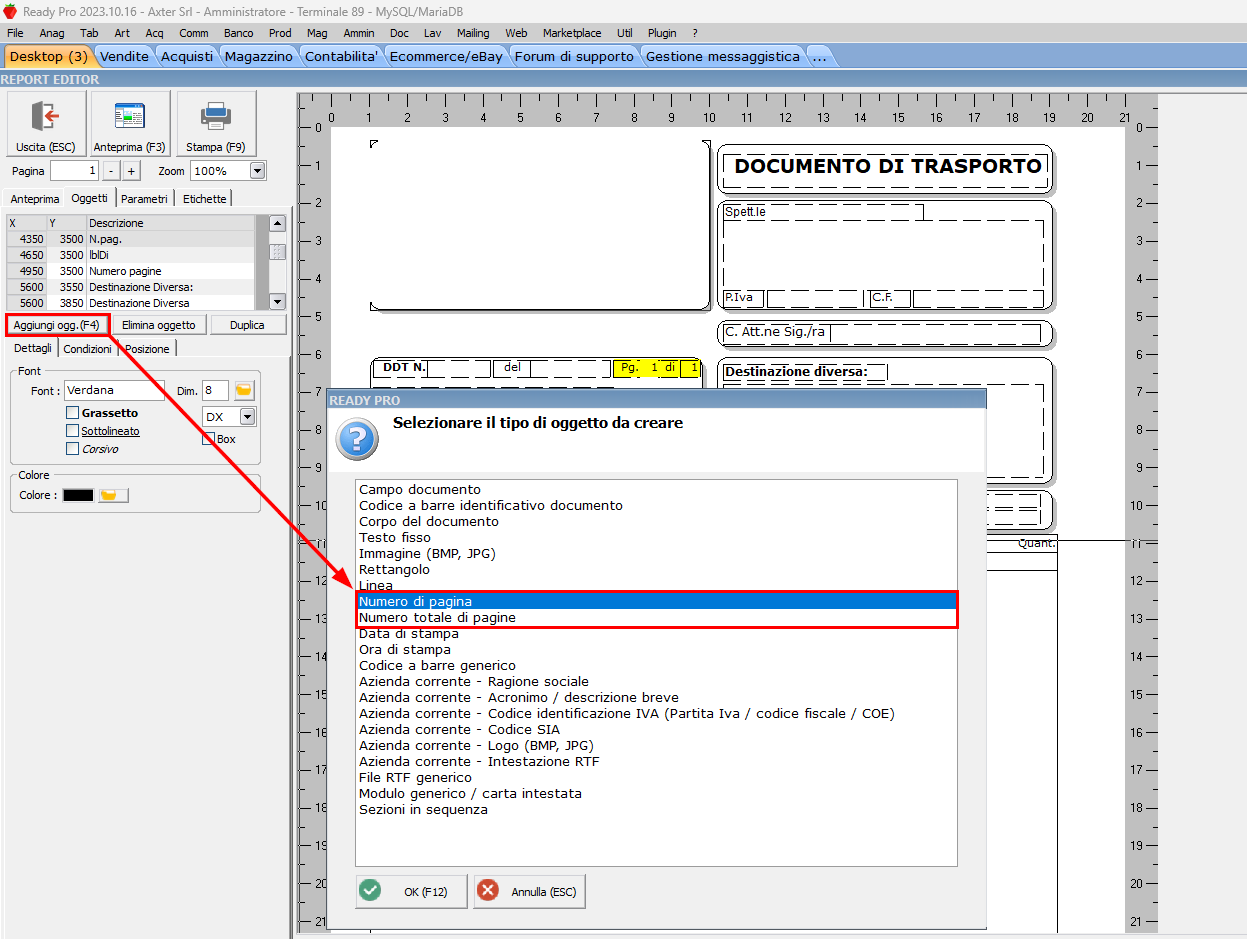Viewport: 1247px width, 939px height.
Task: Click the Aggiungi ogg.(F4) button
Action: click(56, 325)
